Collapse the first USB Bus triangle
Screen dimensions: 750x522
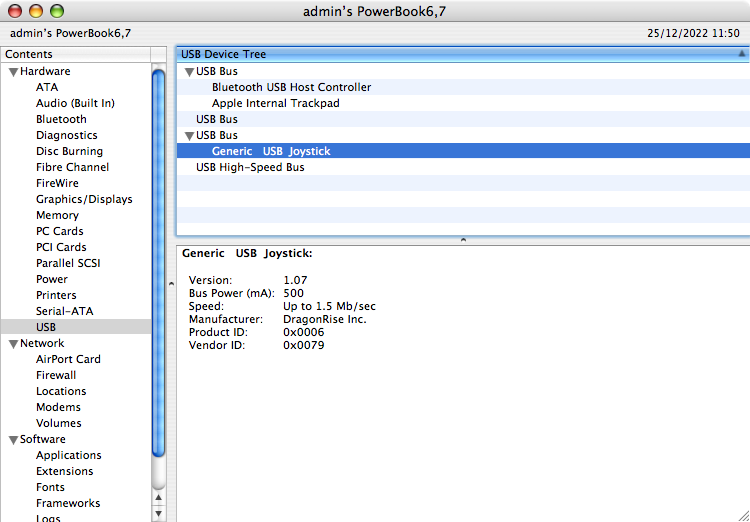(x=189, y=72)
